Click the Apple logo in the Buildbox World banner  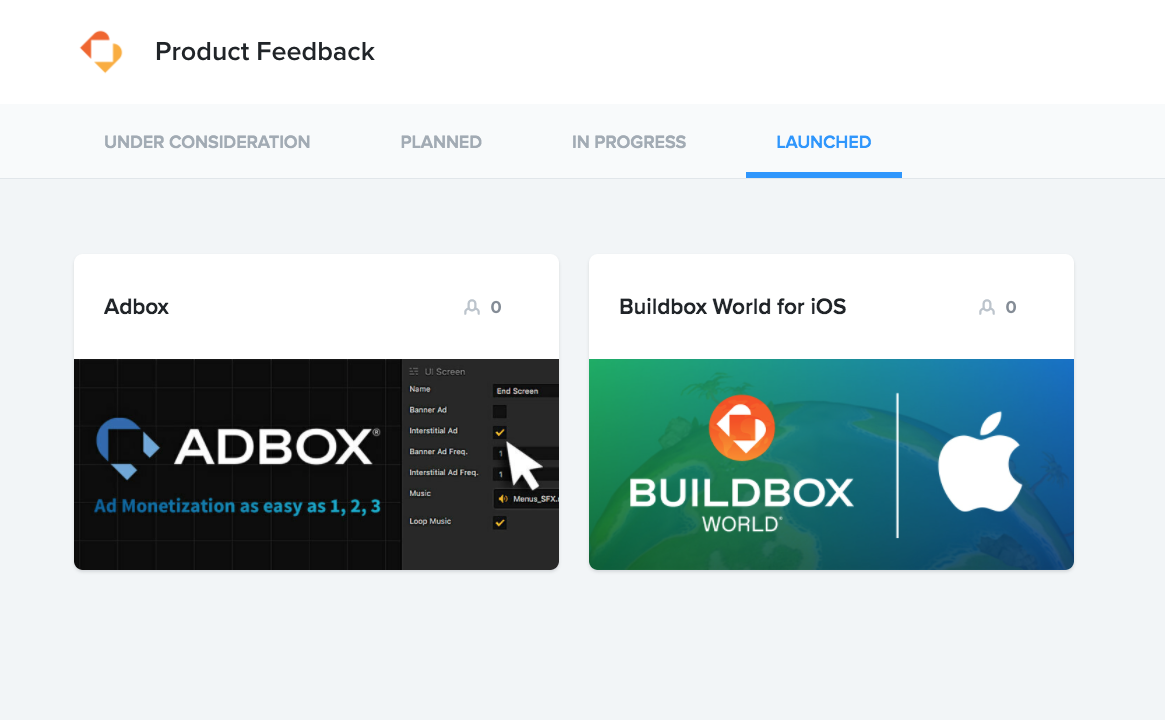pos(979,461)
